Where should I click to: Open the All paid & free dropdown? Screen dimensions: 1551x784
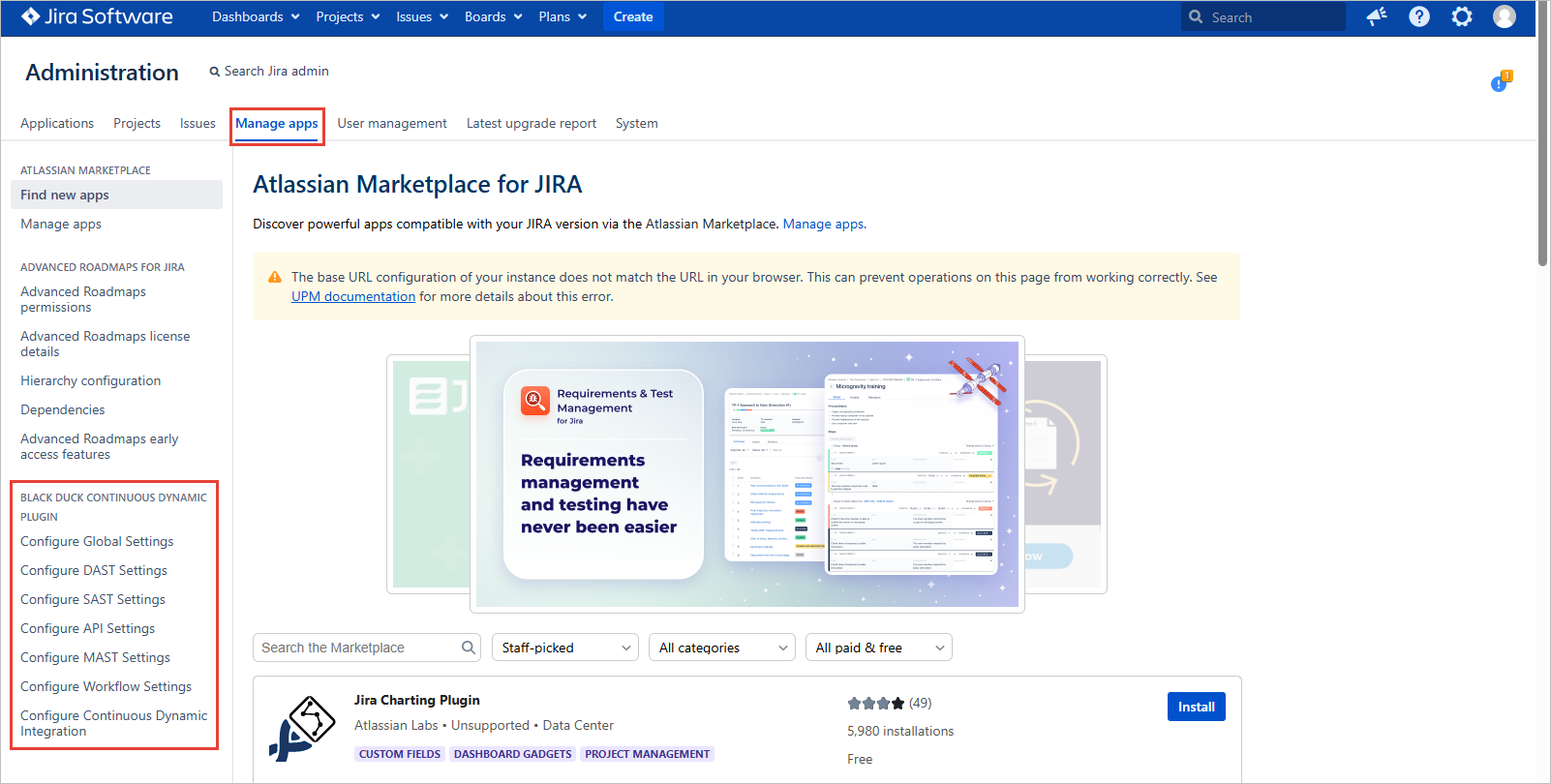tap(879, 648)
